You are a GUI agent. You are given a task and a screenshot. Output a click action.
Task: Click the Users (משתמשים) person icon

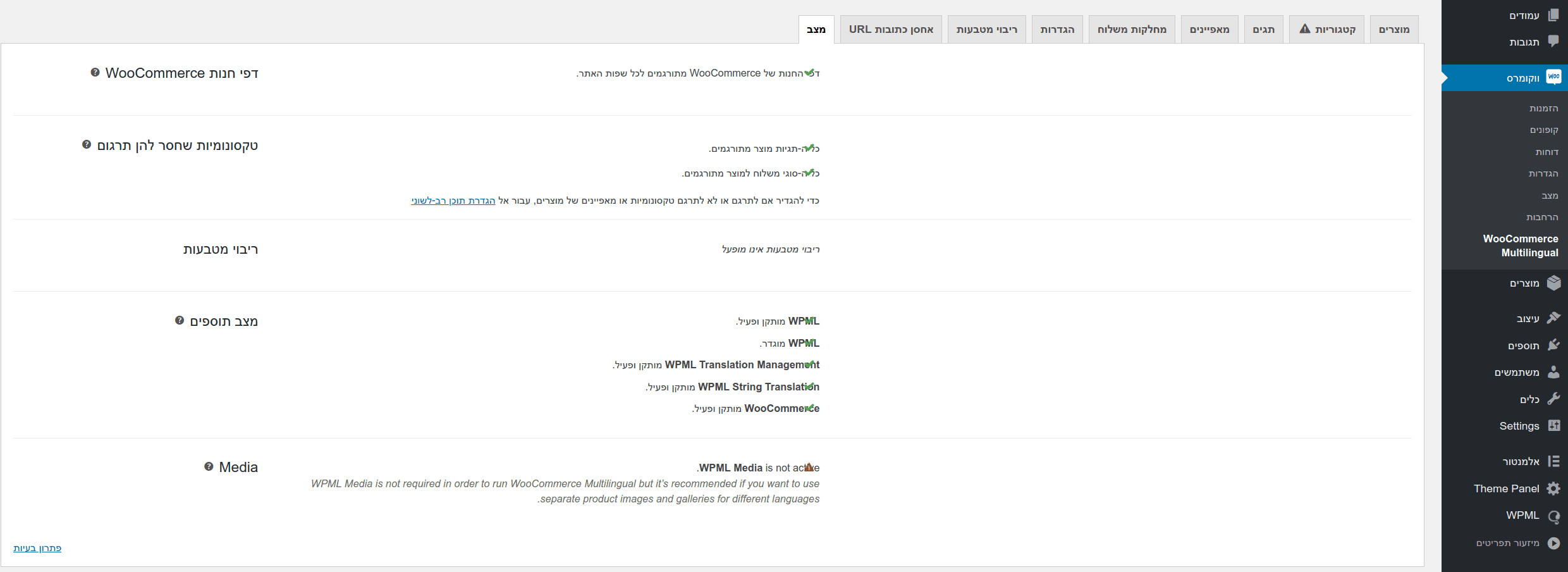pyautogui.click(x=1553, y=372)
